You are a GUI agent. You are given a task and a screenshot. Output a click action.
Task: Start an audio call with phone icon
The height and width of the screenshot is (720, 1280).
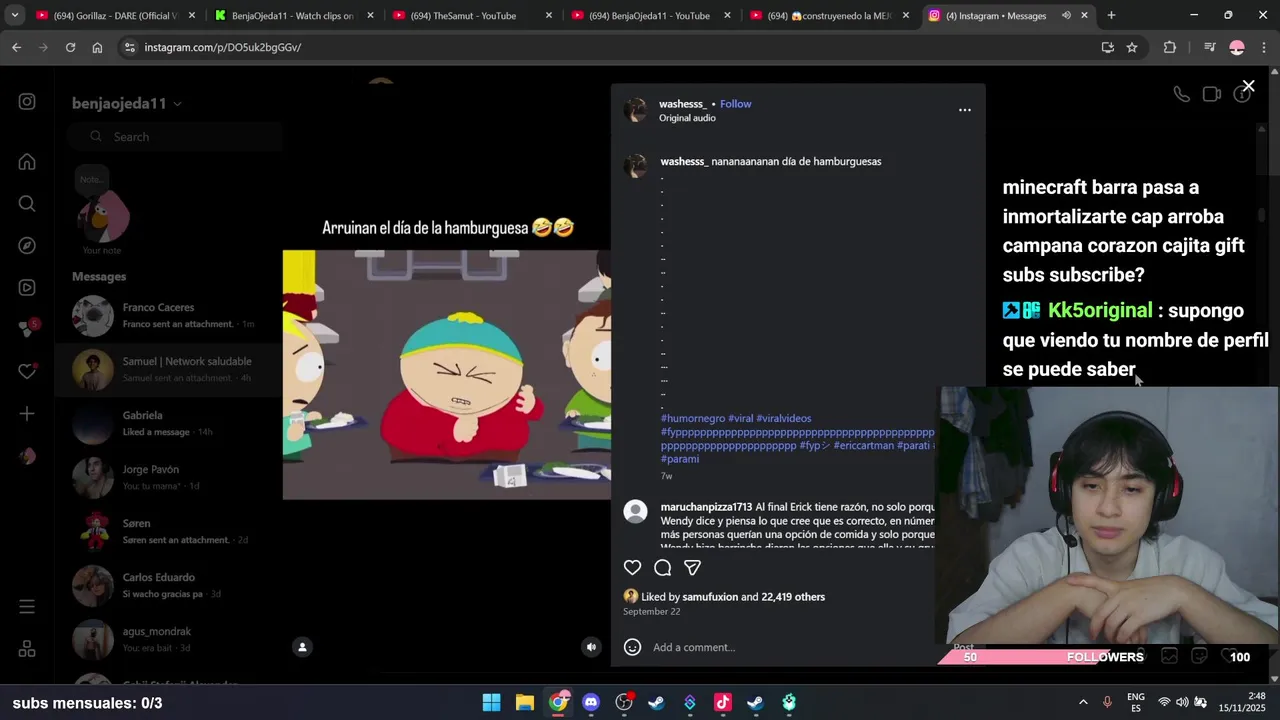pyautogui.click(x=1182, y=94)
